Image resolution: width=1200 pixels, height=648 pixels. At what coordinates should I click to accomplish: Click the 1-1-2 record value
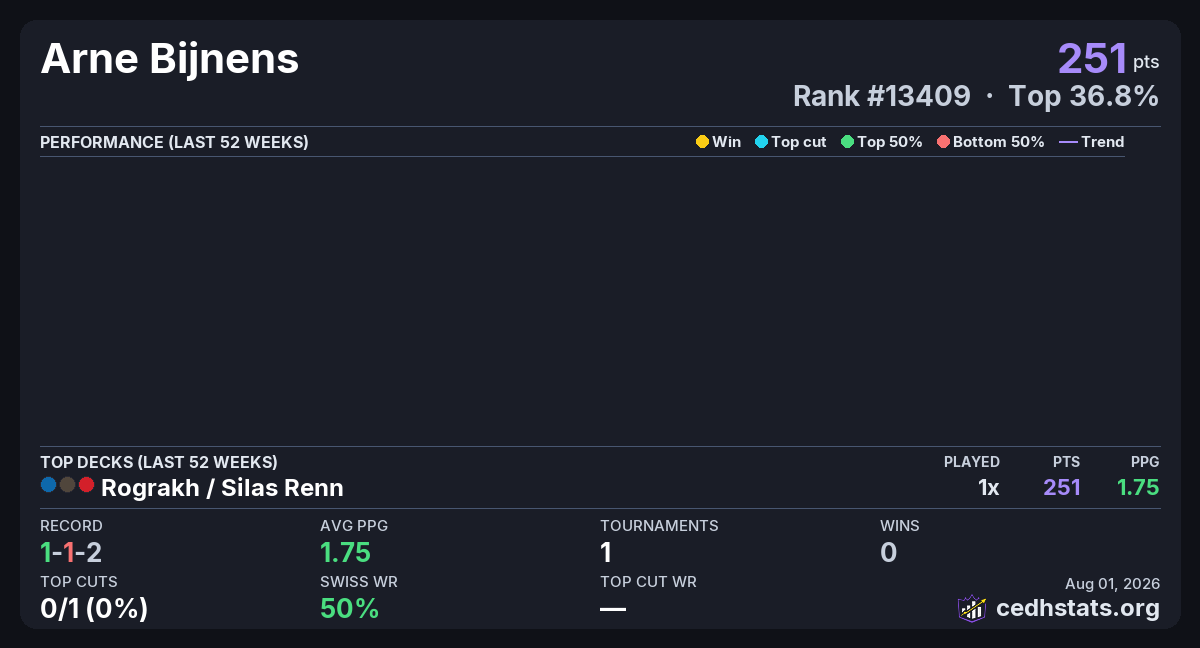pos(71,552)
